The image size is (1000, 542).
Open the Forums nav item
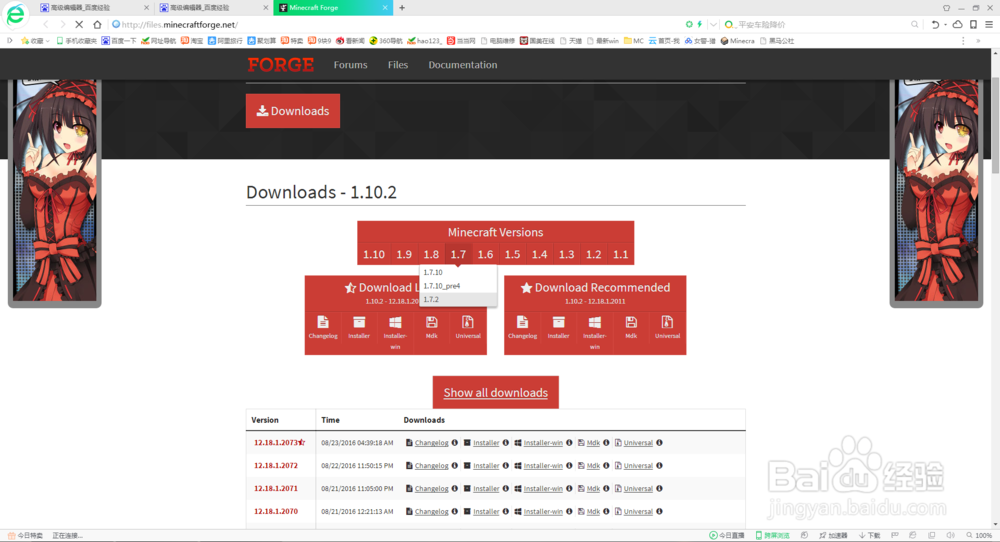350,64
